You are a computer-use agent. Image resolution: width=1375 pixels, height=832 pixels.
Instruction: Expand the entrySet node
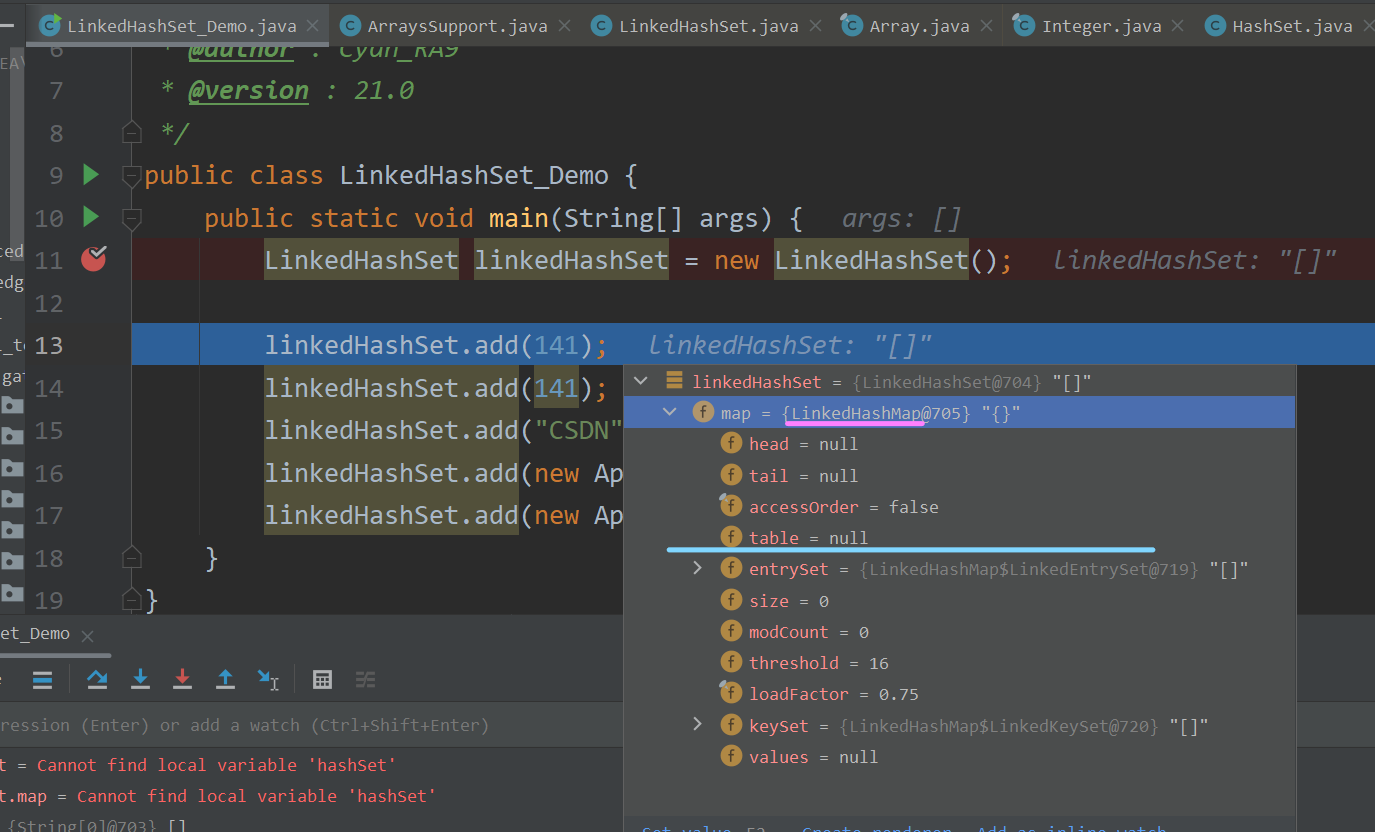click(698, 568)
